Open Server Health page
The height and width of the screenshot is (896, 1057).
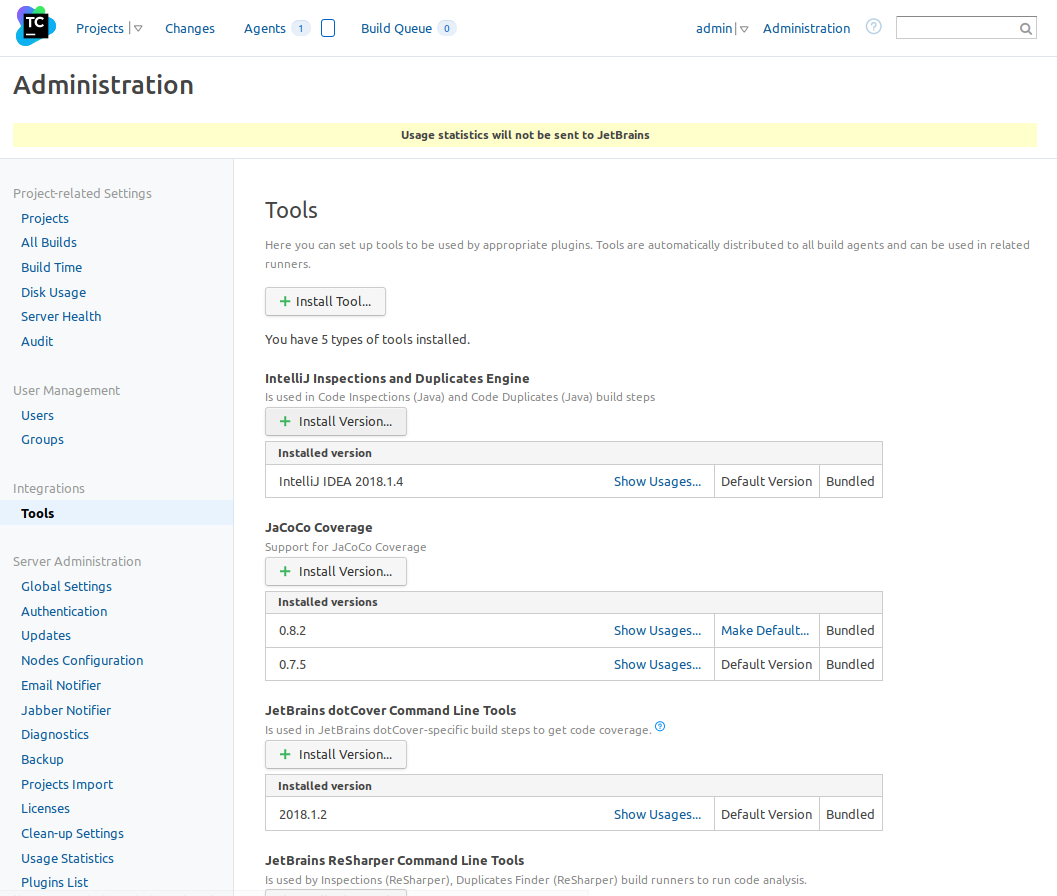61,316
